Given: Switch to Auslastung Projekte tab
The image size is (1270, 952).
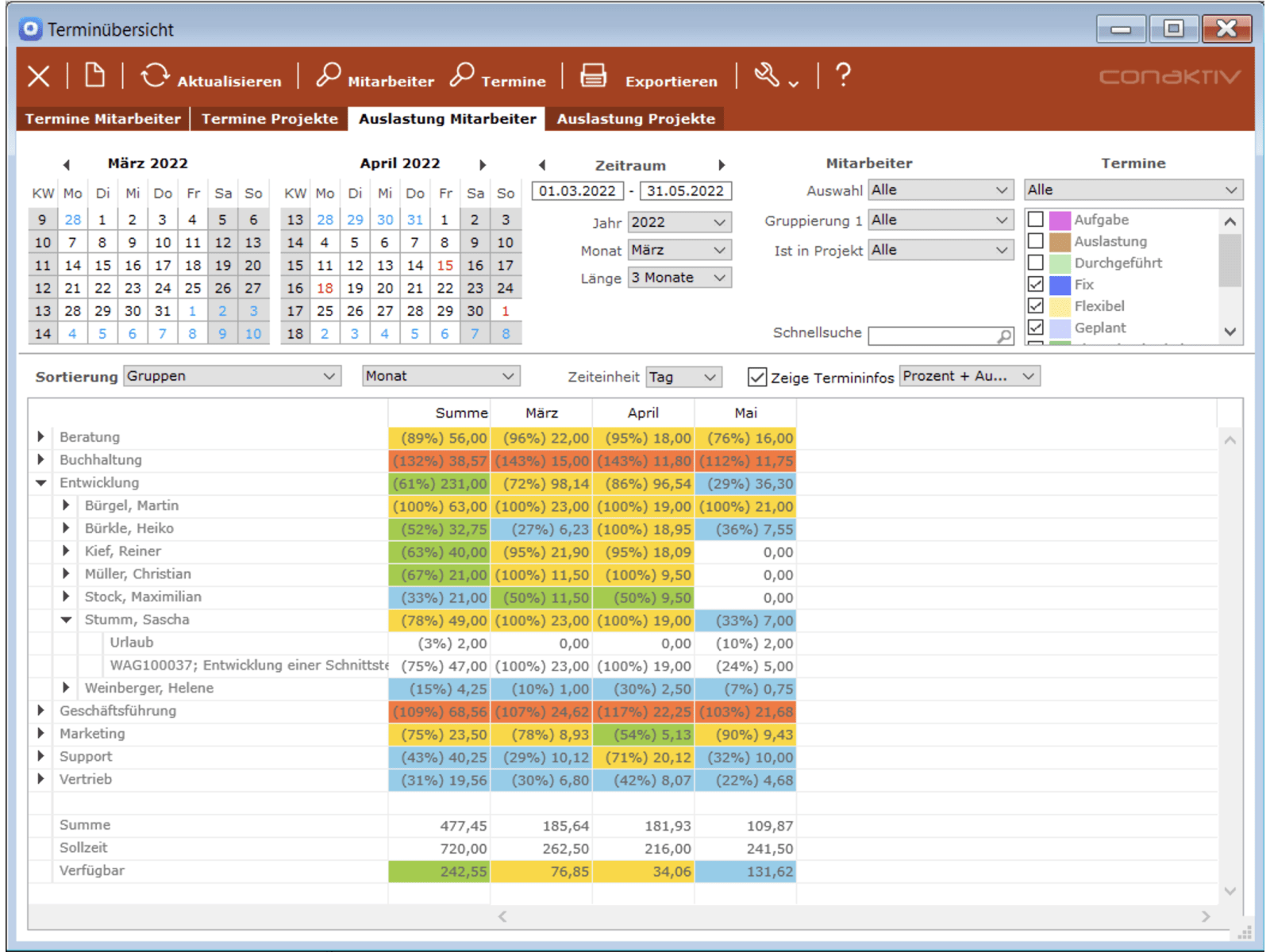Looking at the screenshot, I should [636, 119].
